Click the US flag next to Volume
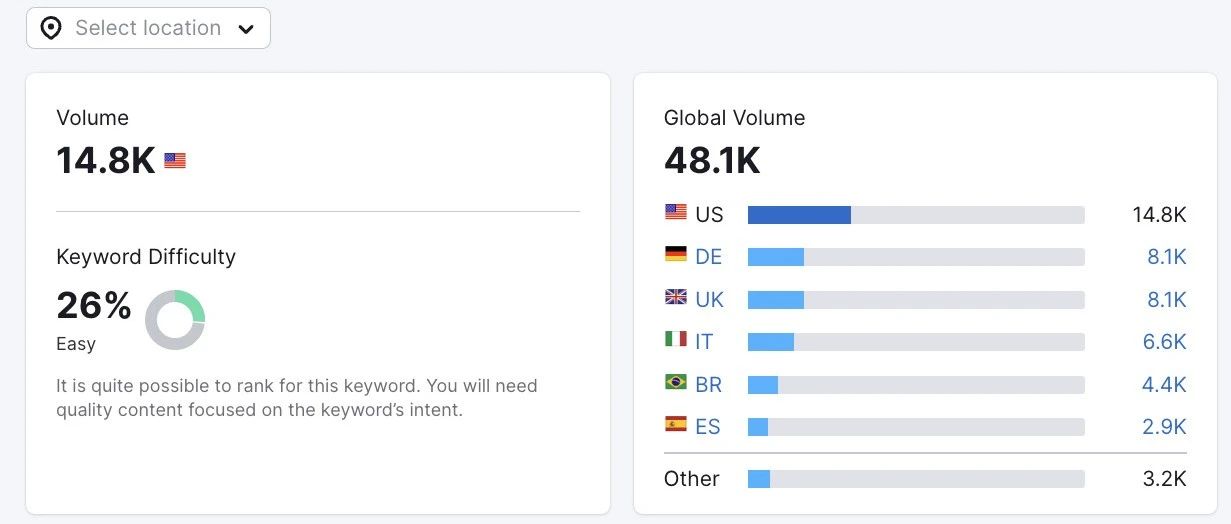The image size is (1231, 524). pos(175,160)
